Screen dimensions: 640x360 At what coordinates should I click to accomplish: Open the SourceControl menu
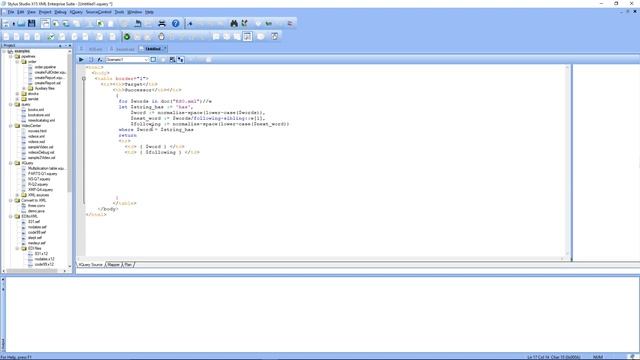click(x=98, y=12)
